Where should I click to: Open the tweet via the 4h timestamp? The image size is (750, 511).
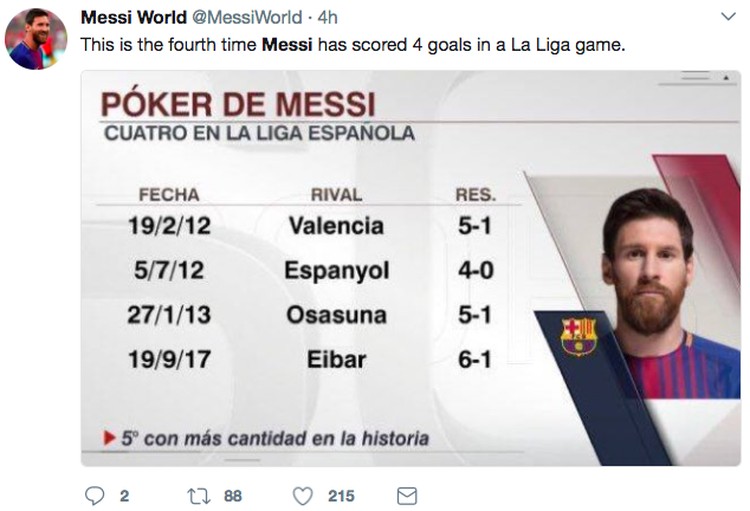327,19
